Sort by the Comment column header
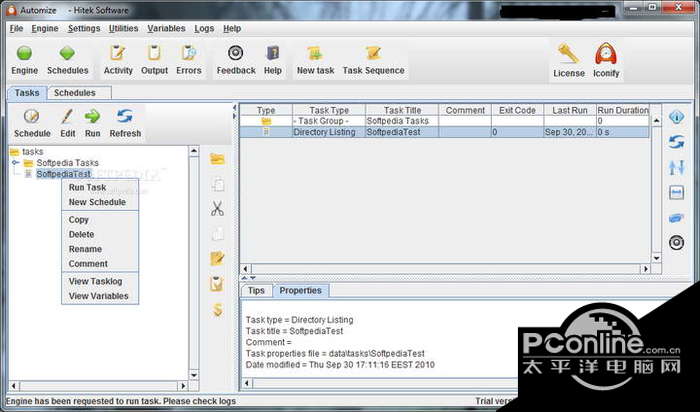 [465, 110]
